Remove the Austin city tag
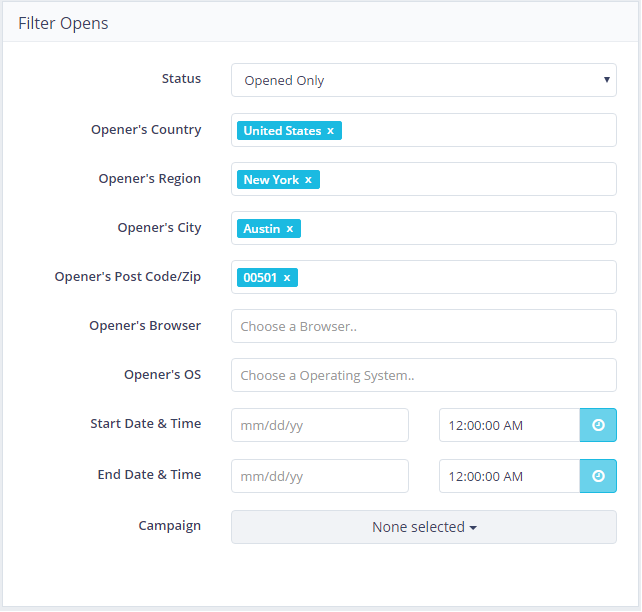 290,229
